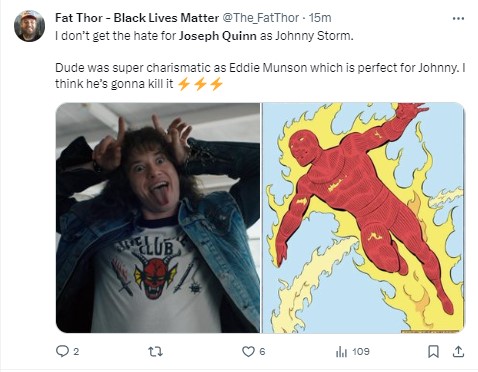Image resolution: width=478 pixels, height=372 pixels.
Task: Click the retweet arrows icon
Action: [x=155, y=351]
